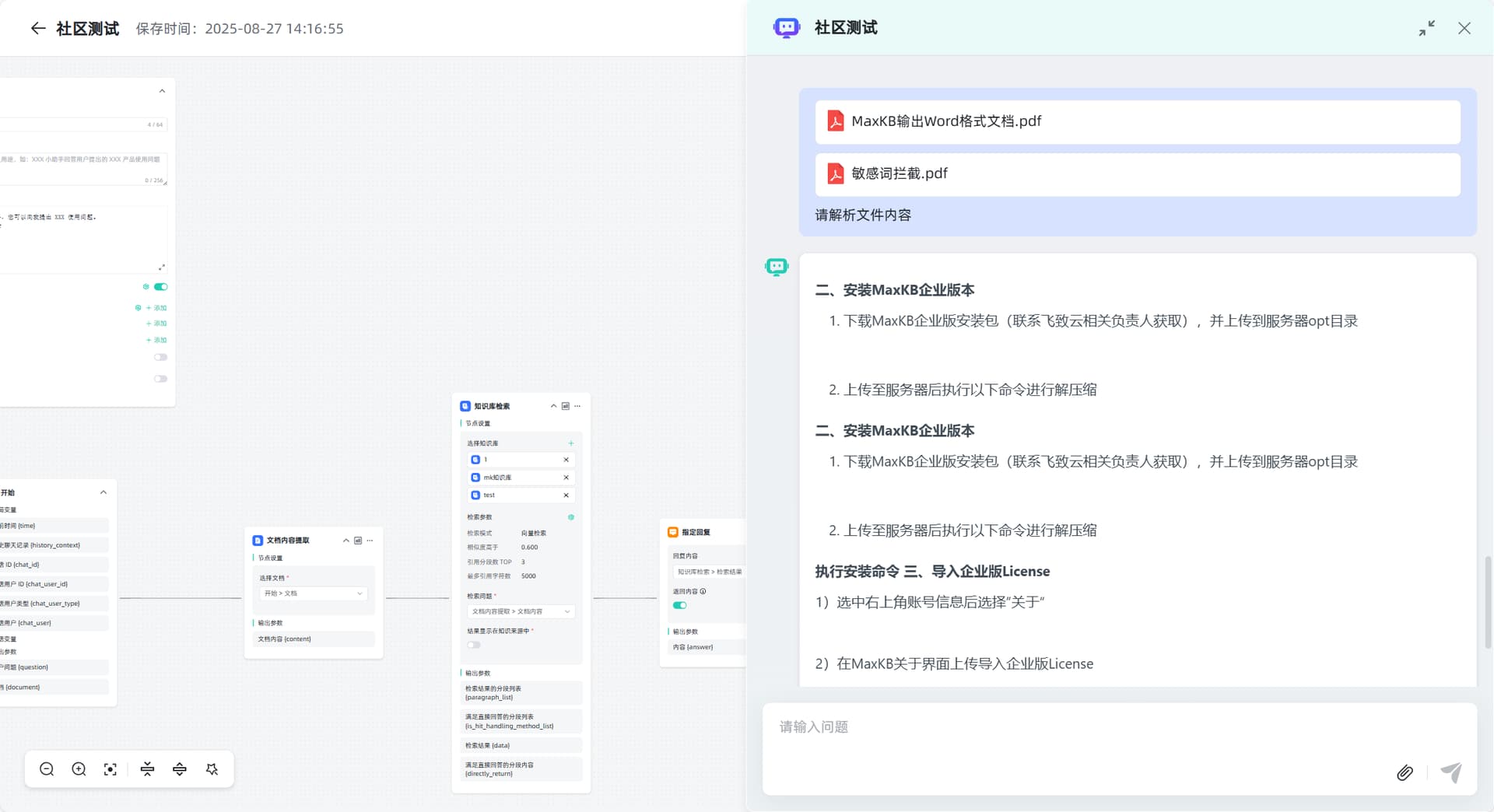Click the {paragraph_list} output parameter
This screenshot has height=812, width=1494.
(x=521, y=693)
